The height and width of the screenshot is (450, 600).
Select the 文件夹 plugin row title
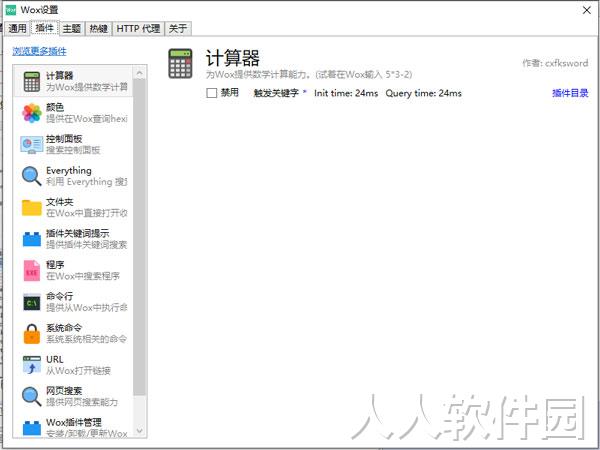(x=60, y=202)
